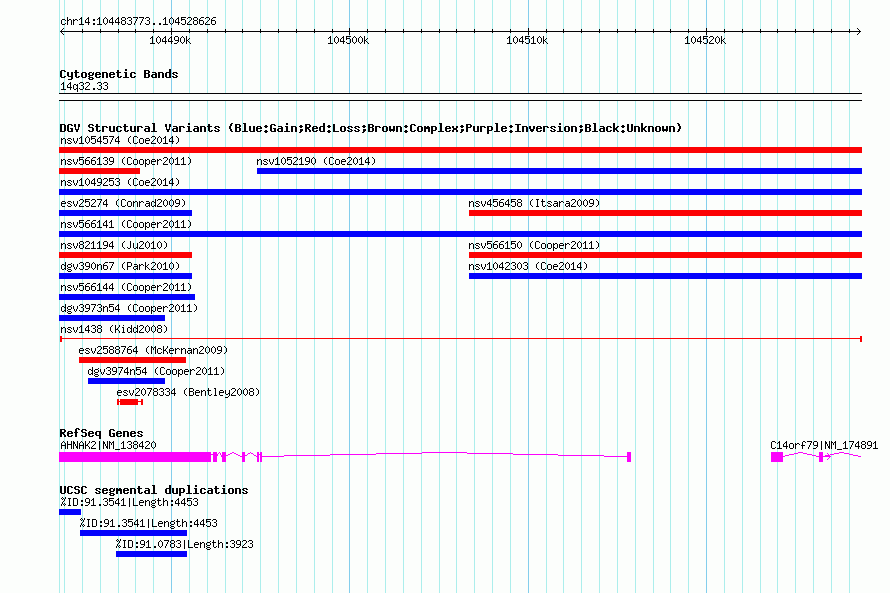Click the first segmental duplication blue bar
The image size is (890, 593).
coord(70,512)
